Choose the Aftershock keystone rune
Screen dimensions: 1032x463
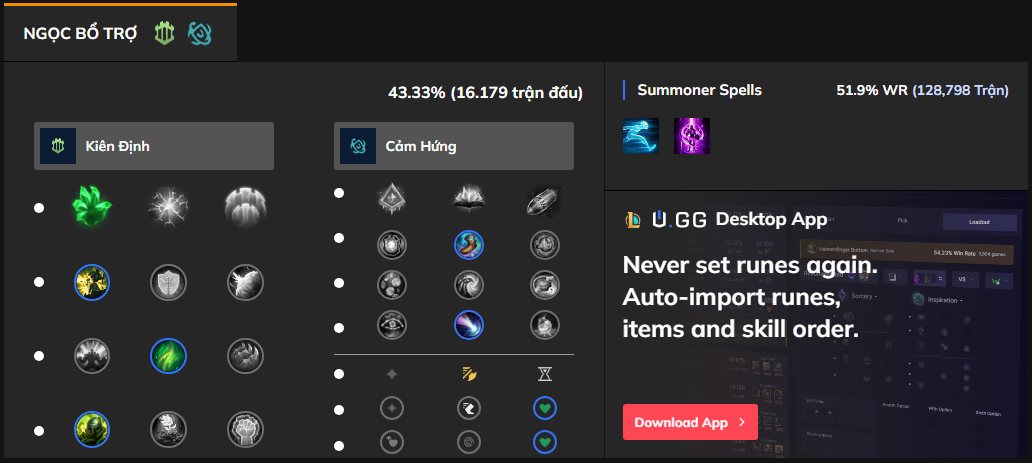[x=168, y=207]
